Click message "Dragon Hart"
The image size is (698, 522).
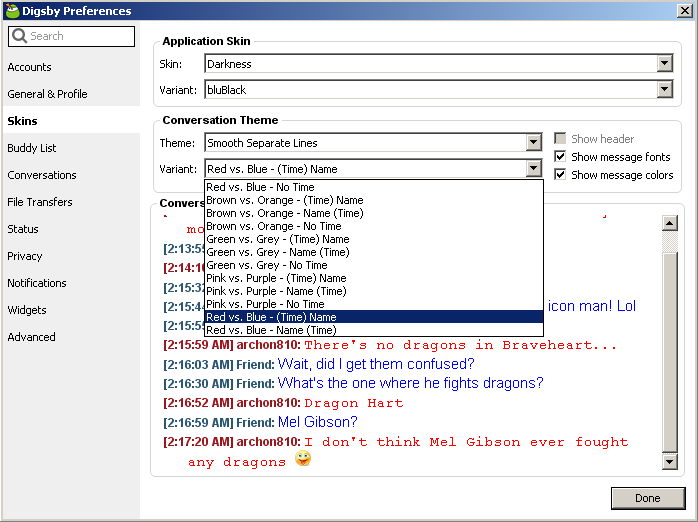[x=353, y=403]
